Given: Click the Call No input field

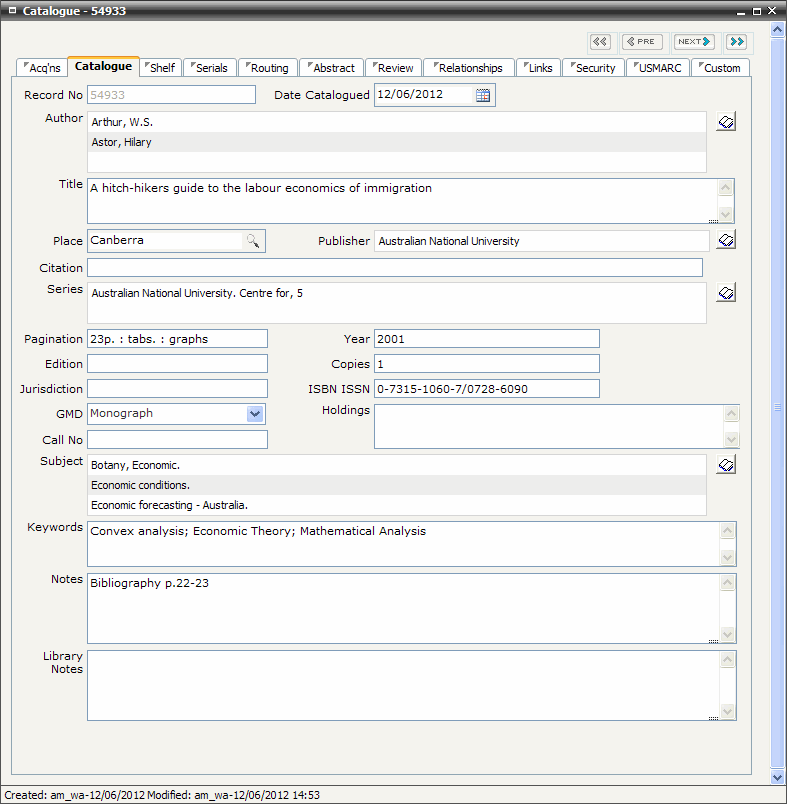Looking at the screenshot, I should 177,440.
